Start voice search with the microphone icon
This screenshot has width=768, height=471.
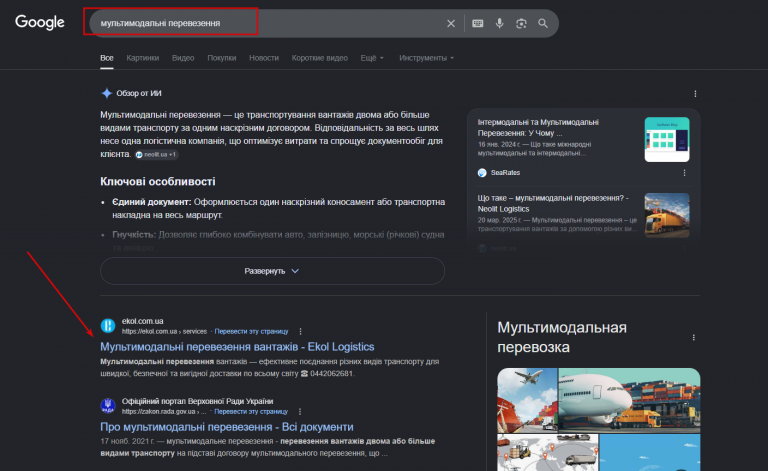pyautogui.click(x=499, y=23)
